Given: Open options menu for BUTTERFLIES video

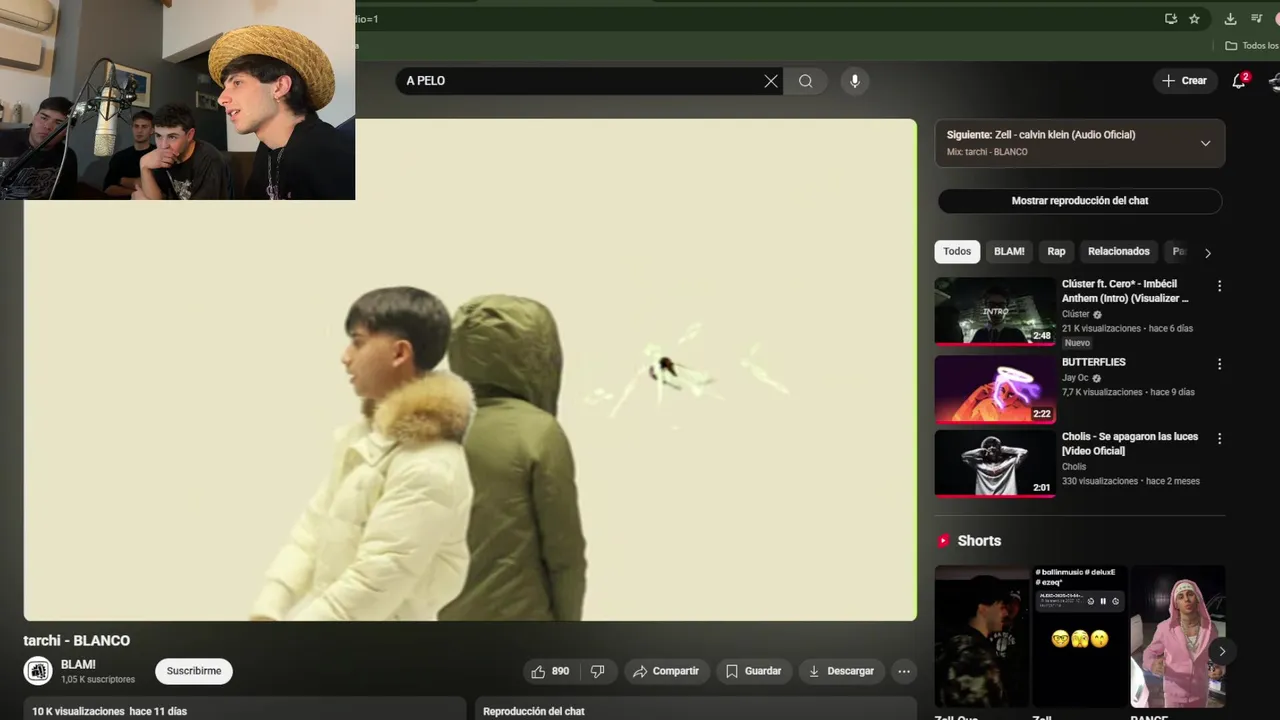Looking at the screenshot, I should pos(1219,364).
